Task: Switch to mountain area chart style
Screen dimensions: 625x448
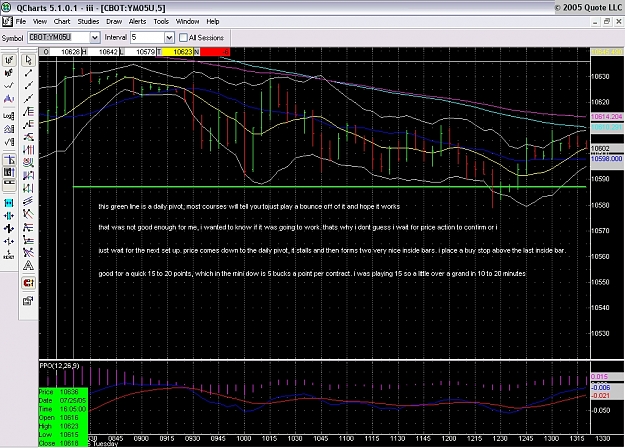Action: 9,98
